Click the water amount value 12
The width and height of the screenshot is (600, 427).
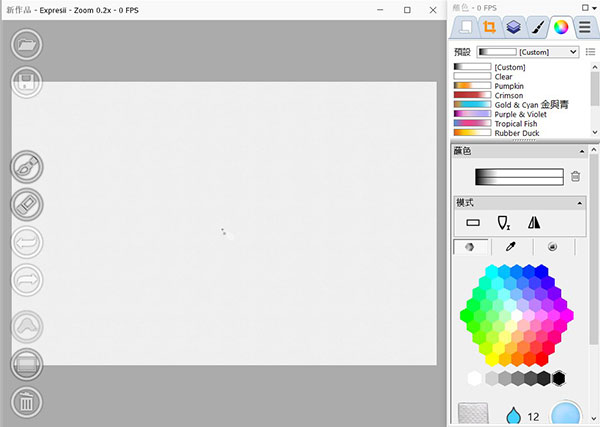(533, 417)
